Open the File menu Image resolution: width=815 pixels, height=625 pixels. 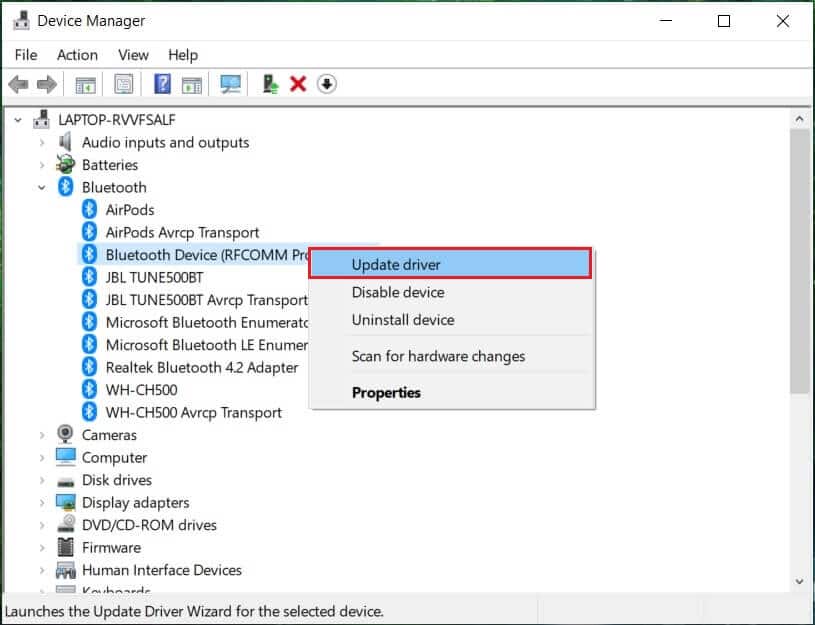(x=26, y=55)
